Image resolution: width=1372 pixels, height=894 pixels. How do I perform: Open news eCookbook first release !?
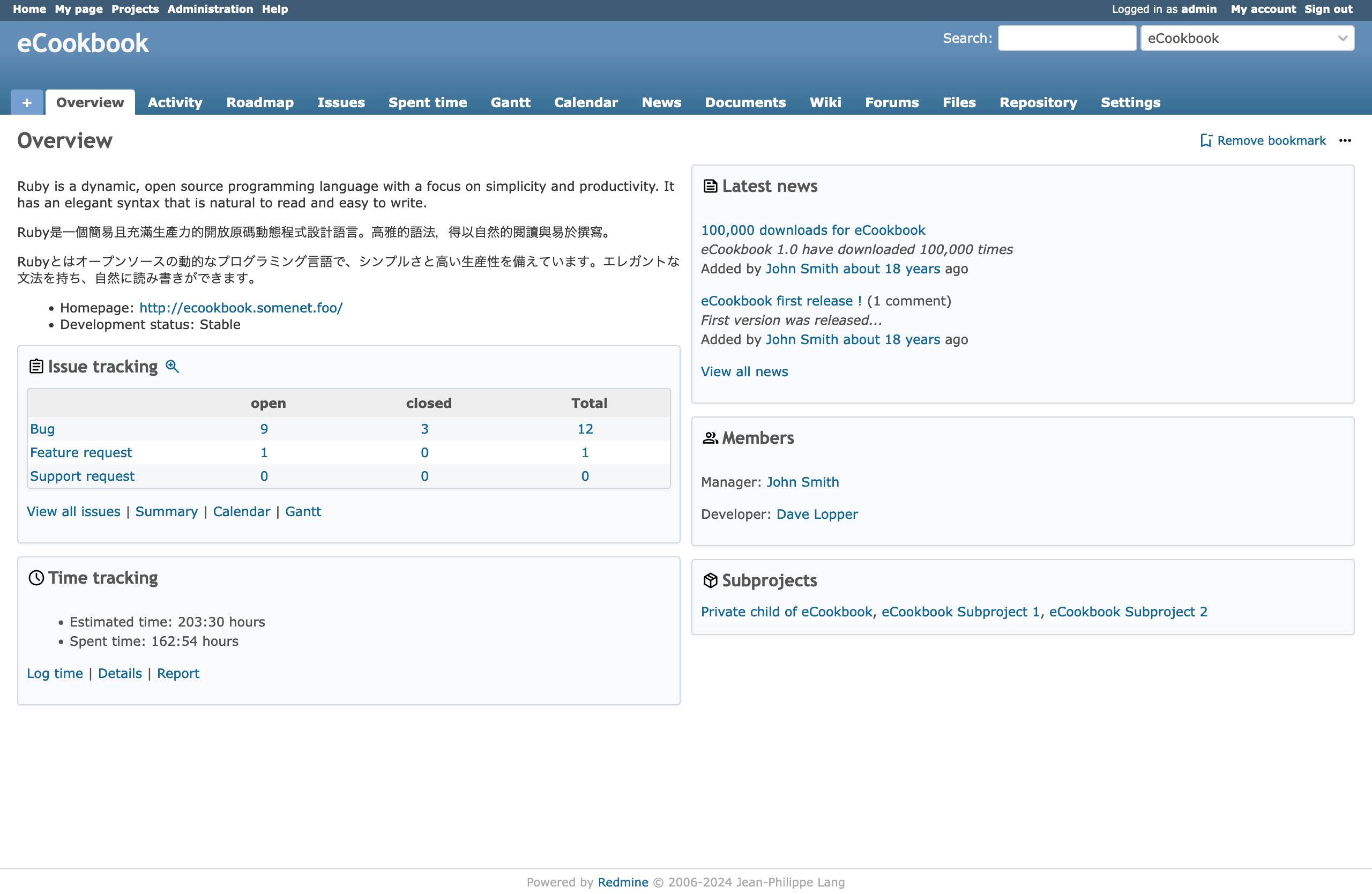click(781, 301)
